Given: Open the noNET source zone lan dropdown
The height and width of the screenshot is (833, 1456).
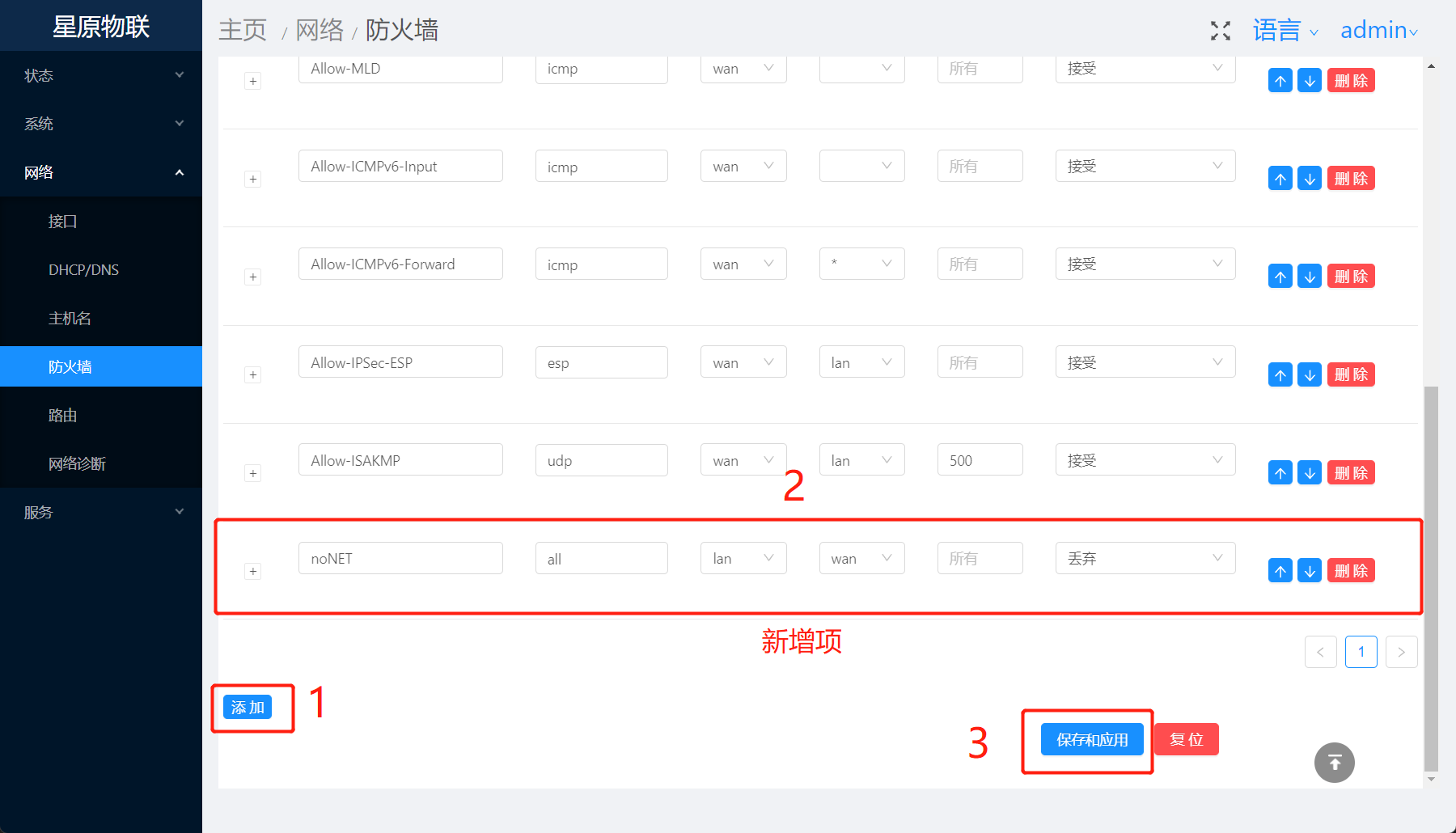Looking at the screenshot, I should 743,558.
